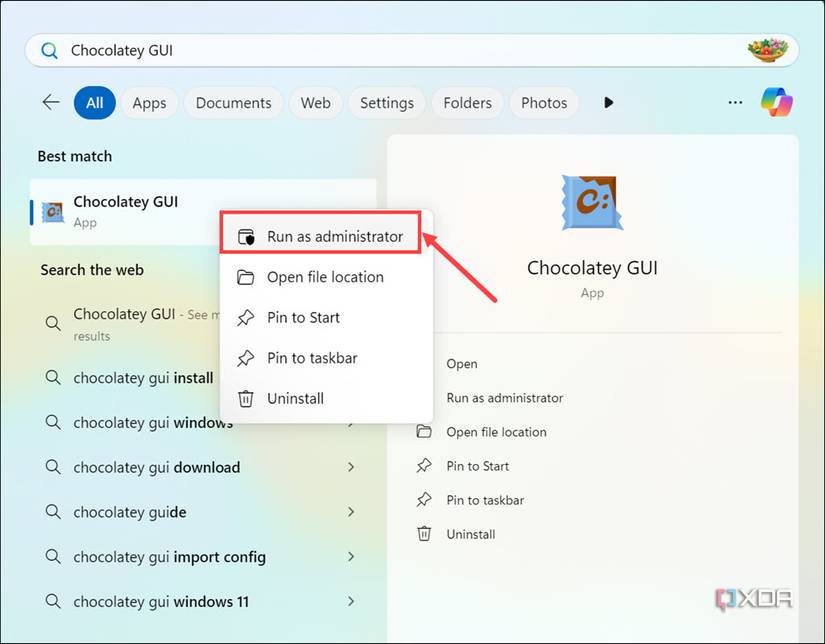Viewport: 825px width, 644px height.
Task: Click the pushpin icon beside Pin to Start
Action: [x=245, y=317]
